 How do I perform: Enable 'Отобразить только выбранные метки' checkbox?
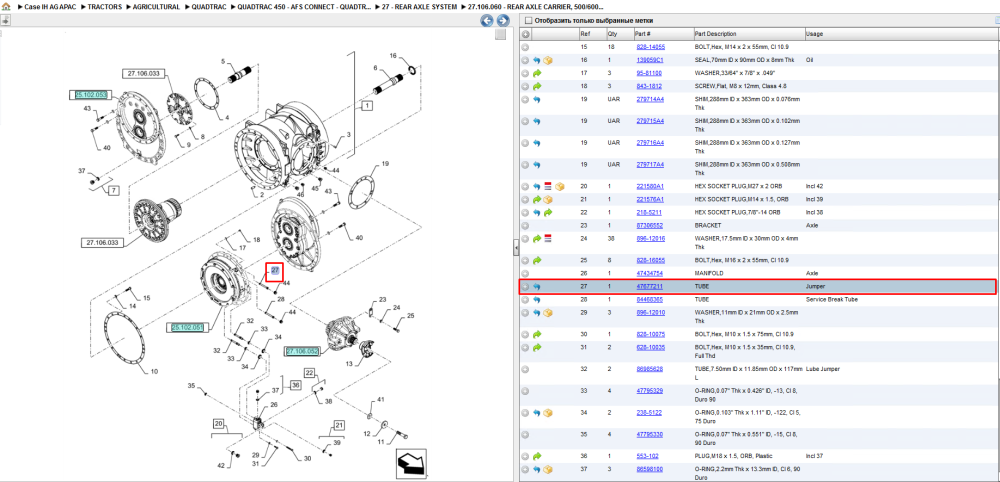pyautogui.click(x=527, y=21)
